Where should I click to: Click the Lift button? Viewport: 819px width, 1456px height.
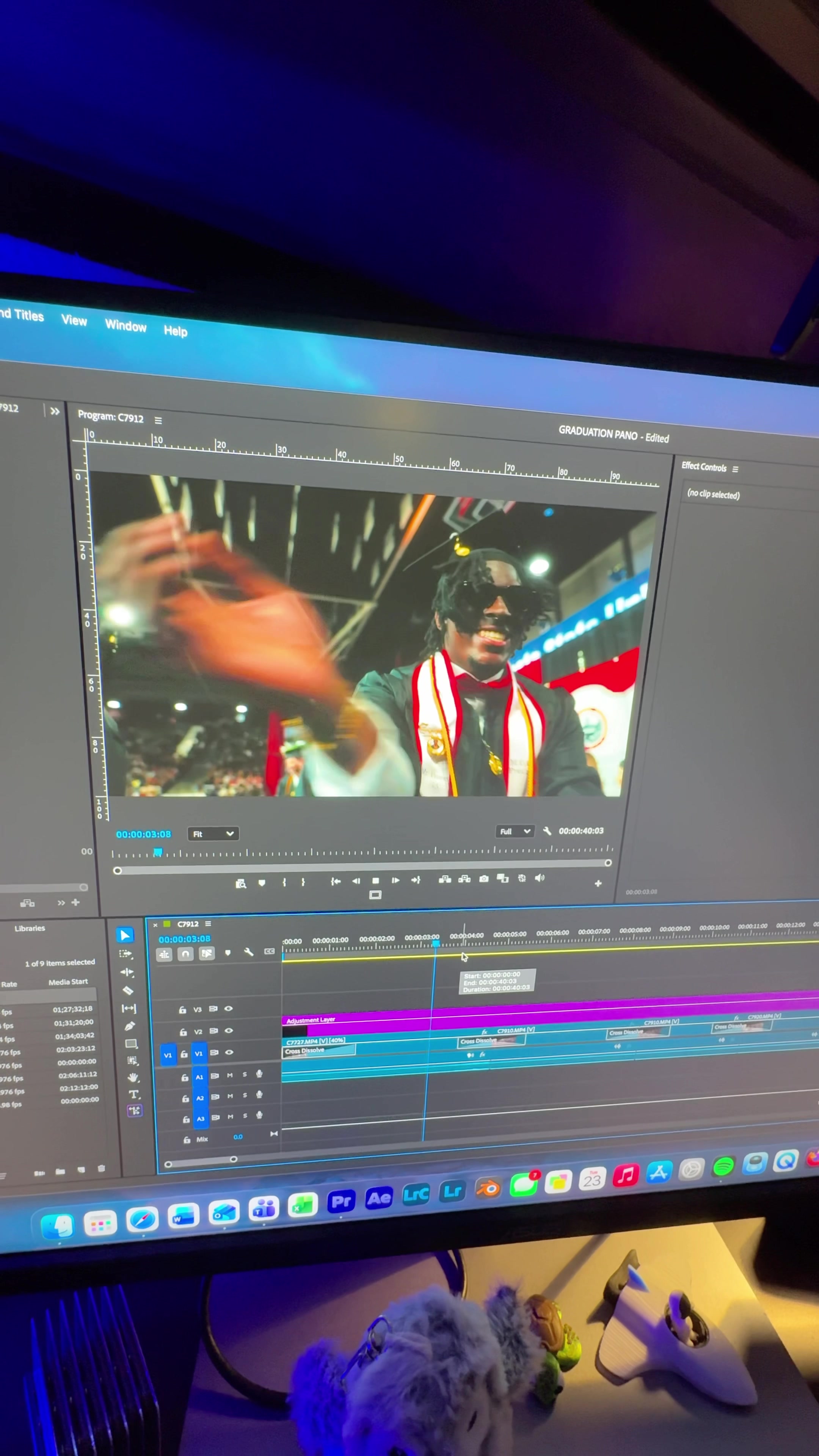click(x=445, y=879)
